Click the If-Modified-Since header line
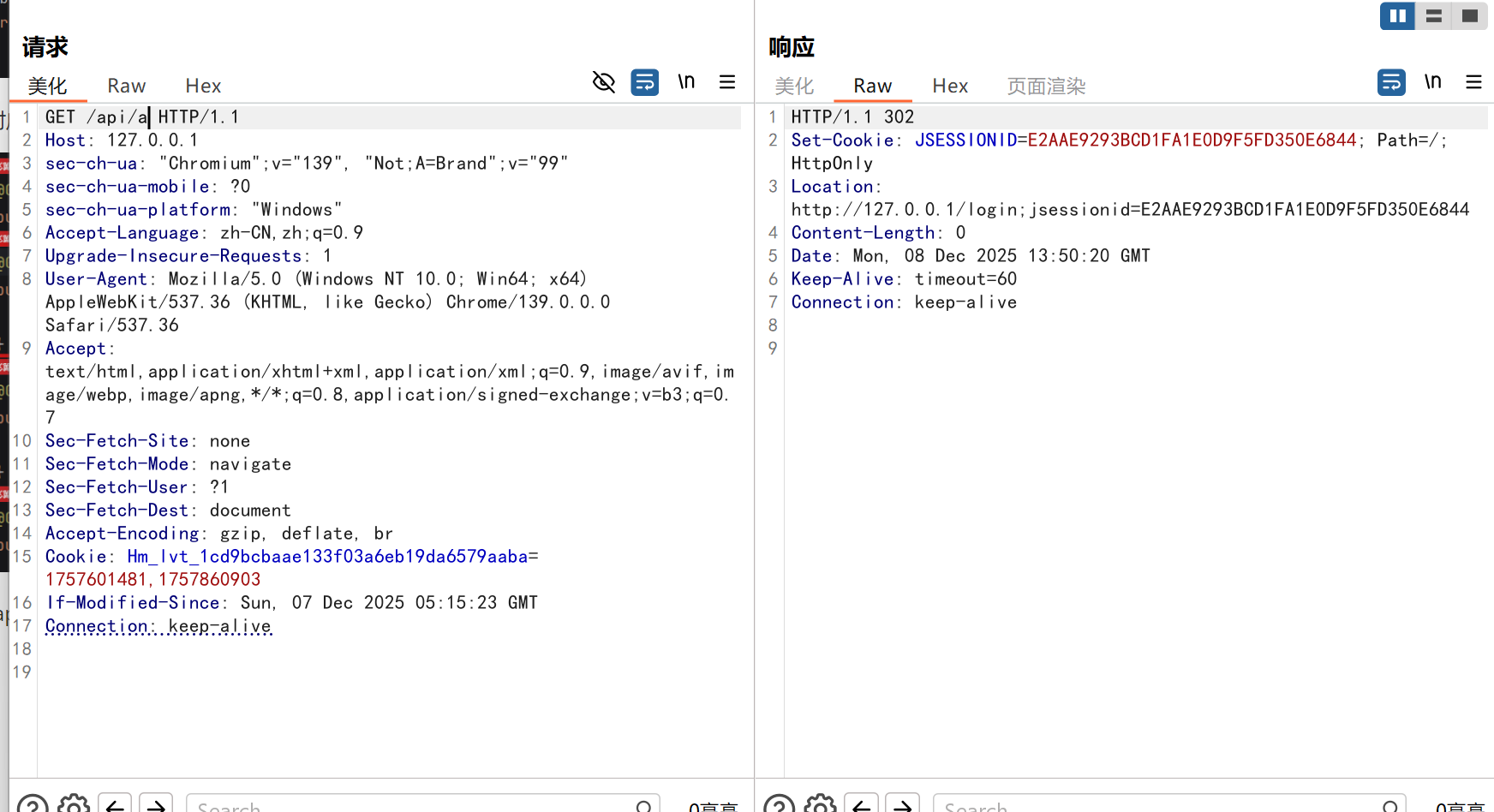Viewport: 1494px width, 812px height. pos(291,603)
